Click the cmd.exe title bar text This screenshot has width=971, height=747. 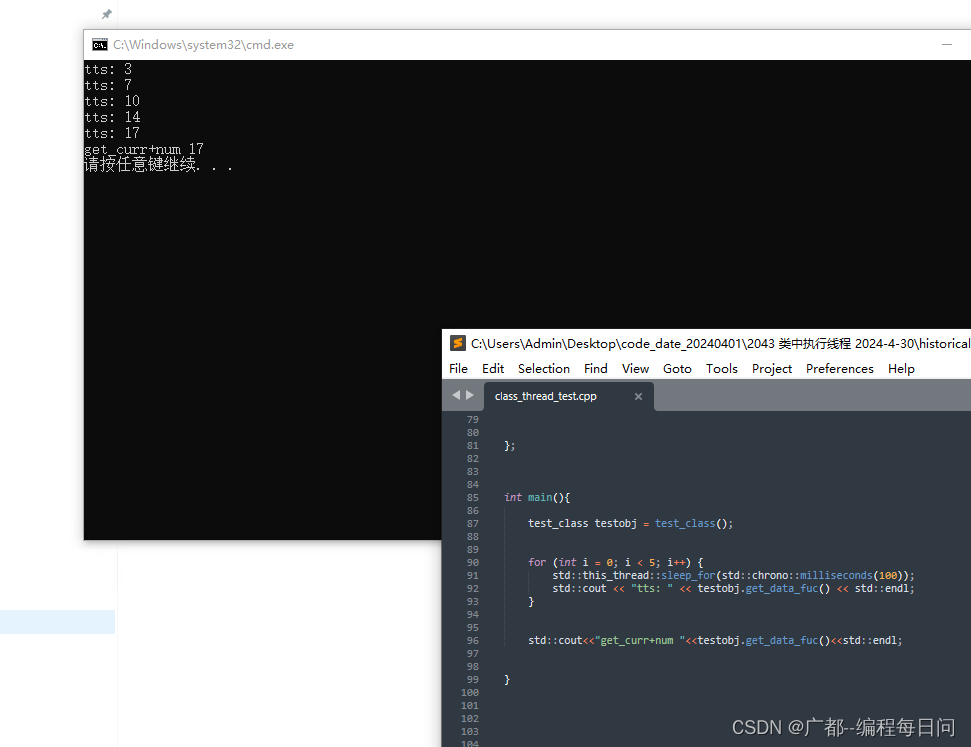tap(203, 45)
